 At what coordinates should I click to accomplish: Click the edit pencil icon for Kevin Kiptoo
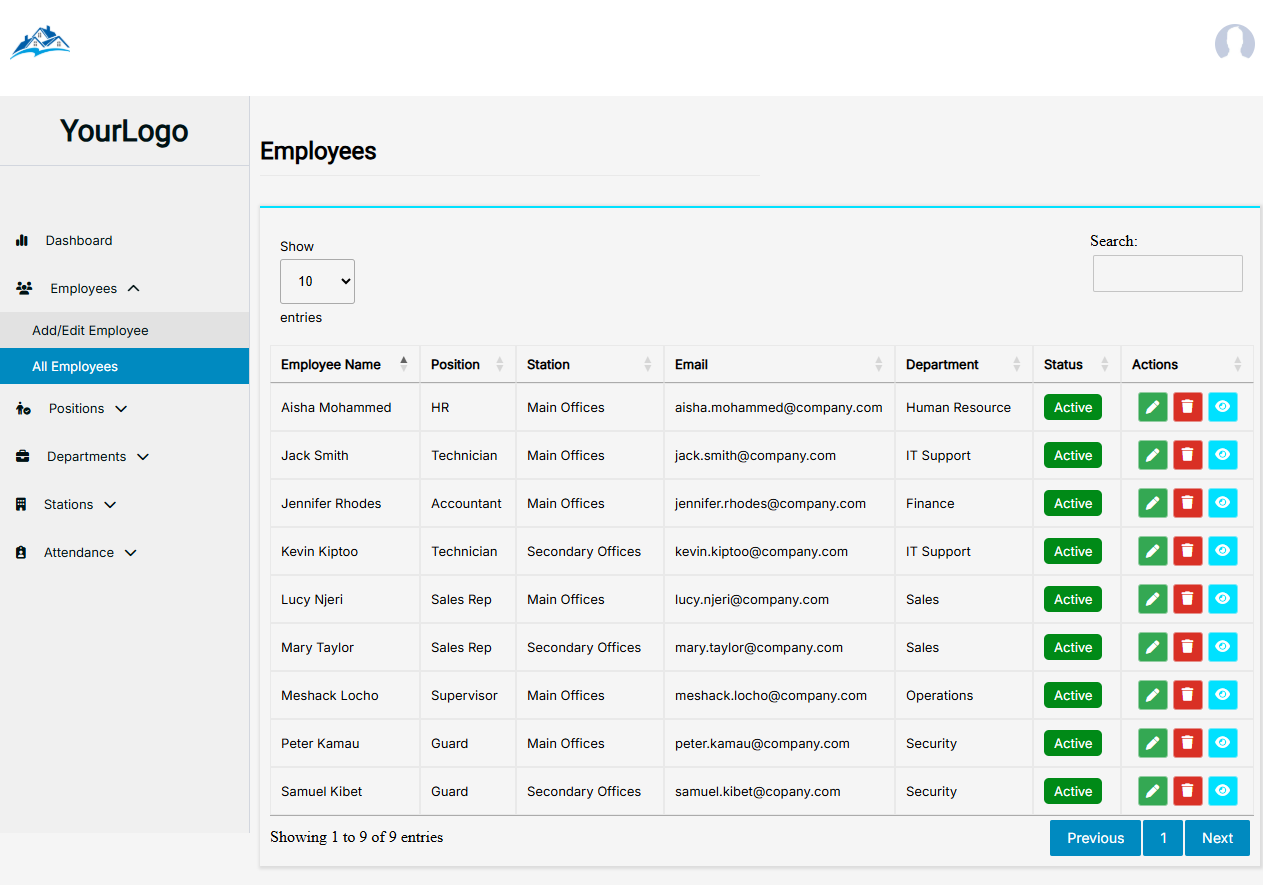point(1152,551)
